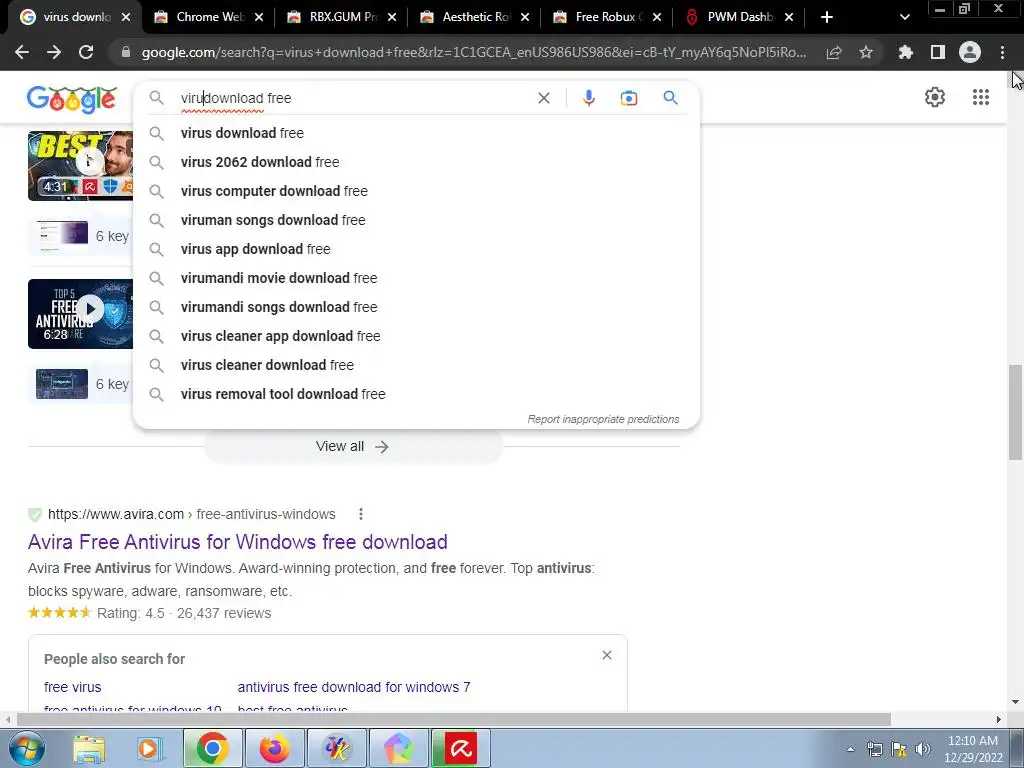Bookmark this page with star icon
This screenshot has width=1024, height=768.
click(x=866, y=52)
